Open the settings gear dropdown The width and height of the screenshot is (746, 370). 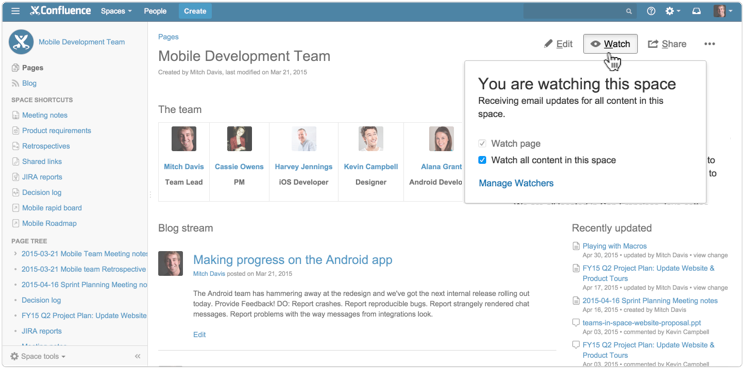672,11
